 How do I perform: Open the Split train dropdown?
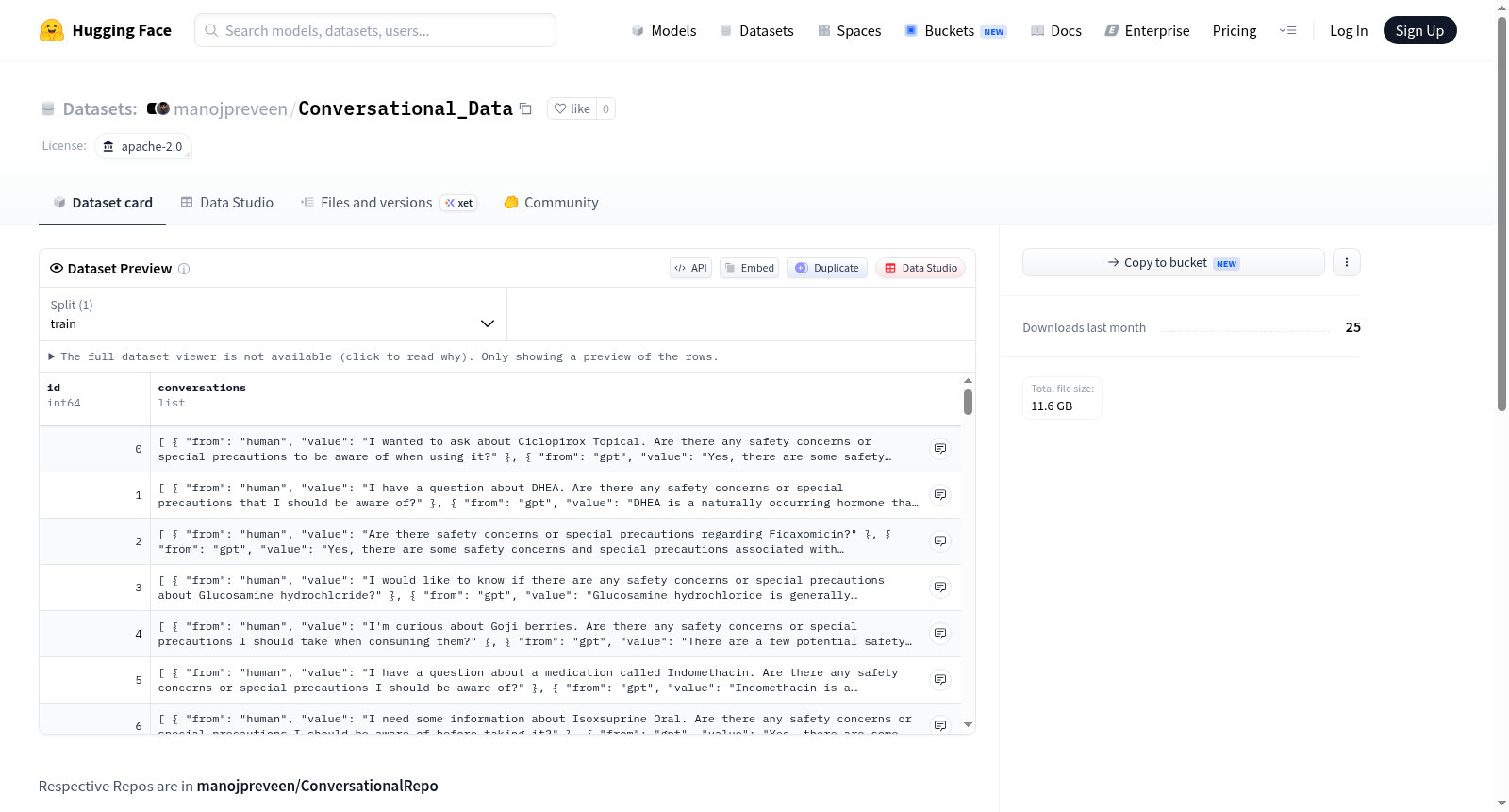(273, 314)
